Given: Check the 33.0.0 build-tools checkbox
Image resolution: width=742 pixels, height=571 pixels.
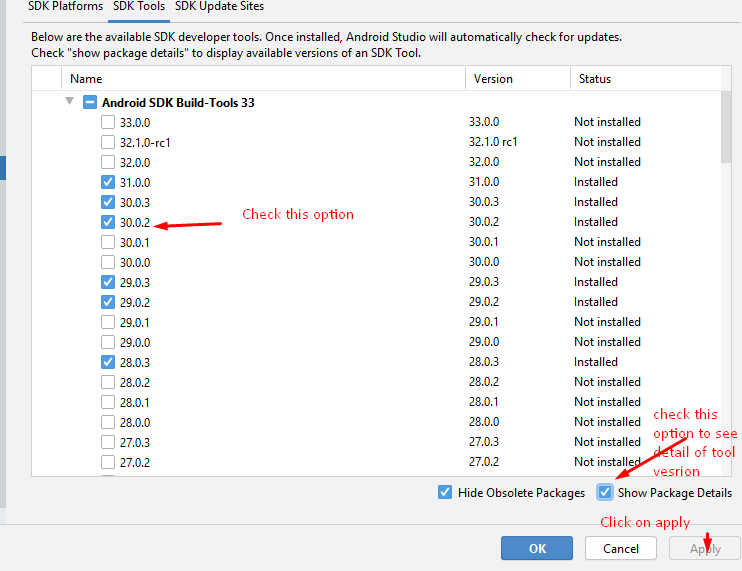Looking at the screenshot, I should point(108,122).
